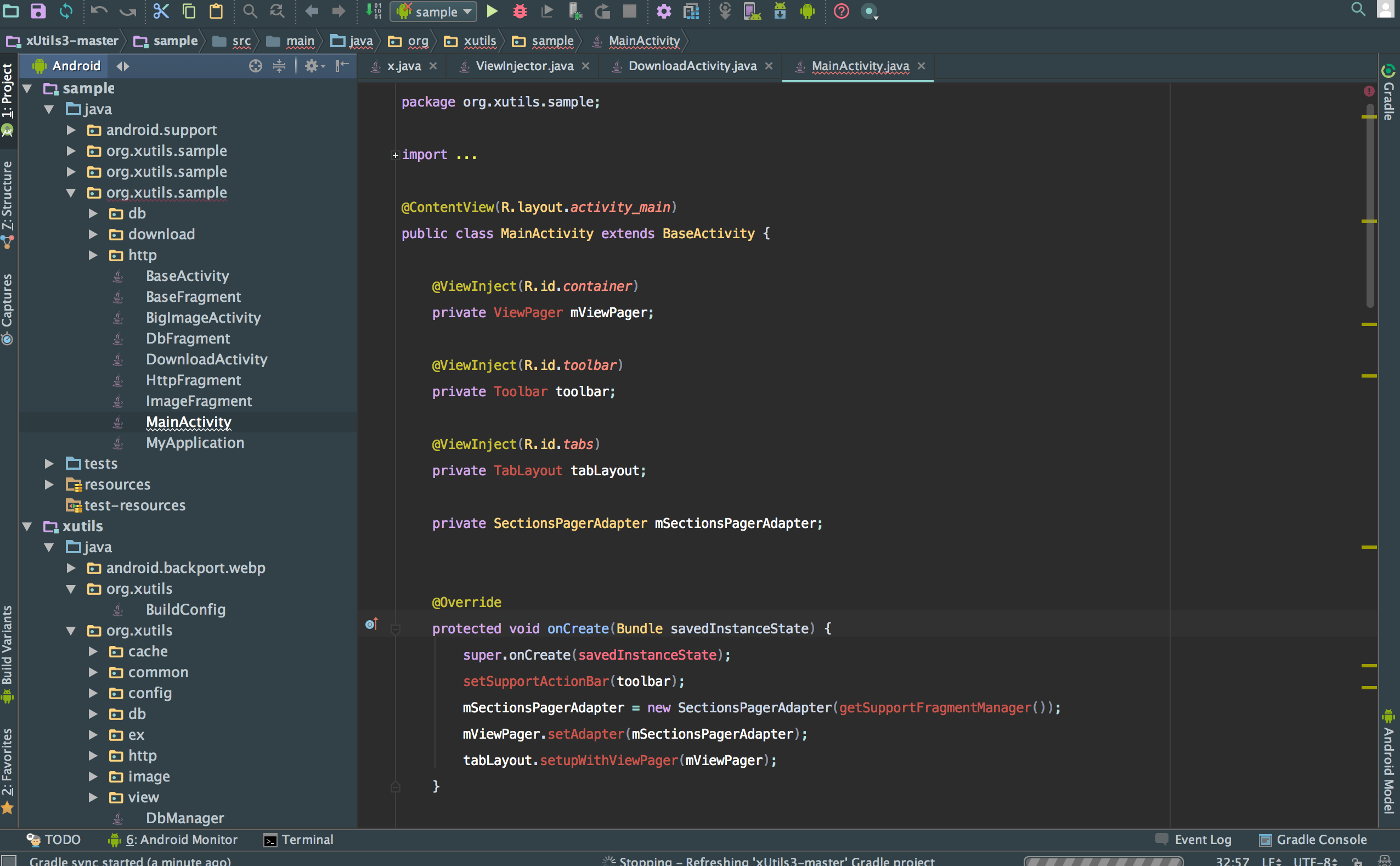1400x866 pixels.
Task: Click the editor vertical scrollbar thumb
Action: coord(1370,205)
